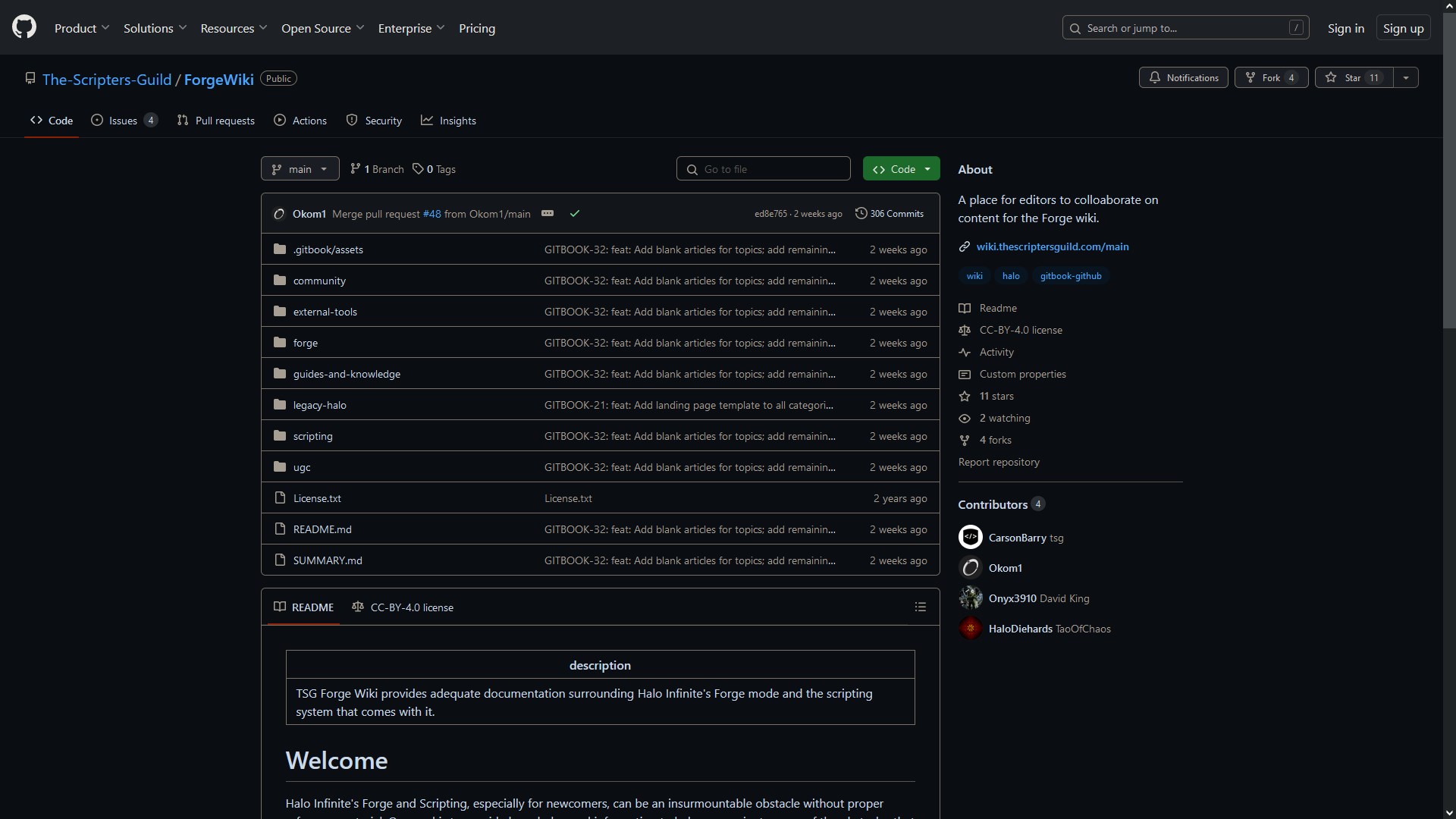Open README outline menu icon
This screenshot has width=1456, height=819.
920,607
